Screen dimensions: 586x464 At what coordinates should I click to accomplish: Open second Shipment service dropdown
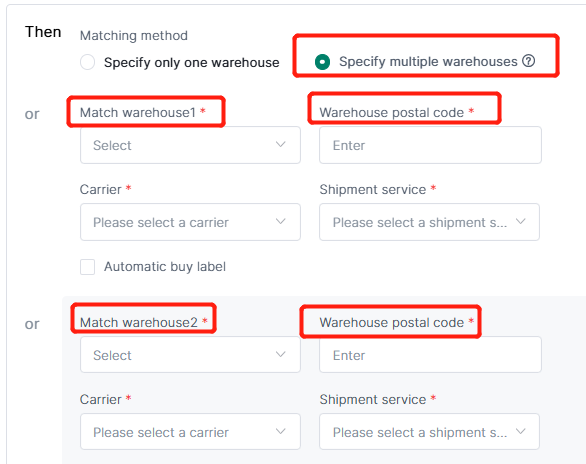[x=429, y=431]
